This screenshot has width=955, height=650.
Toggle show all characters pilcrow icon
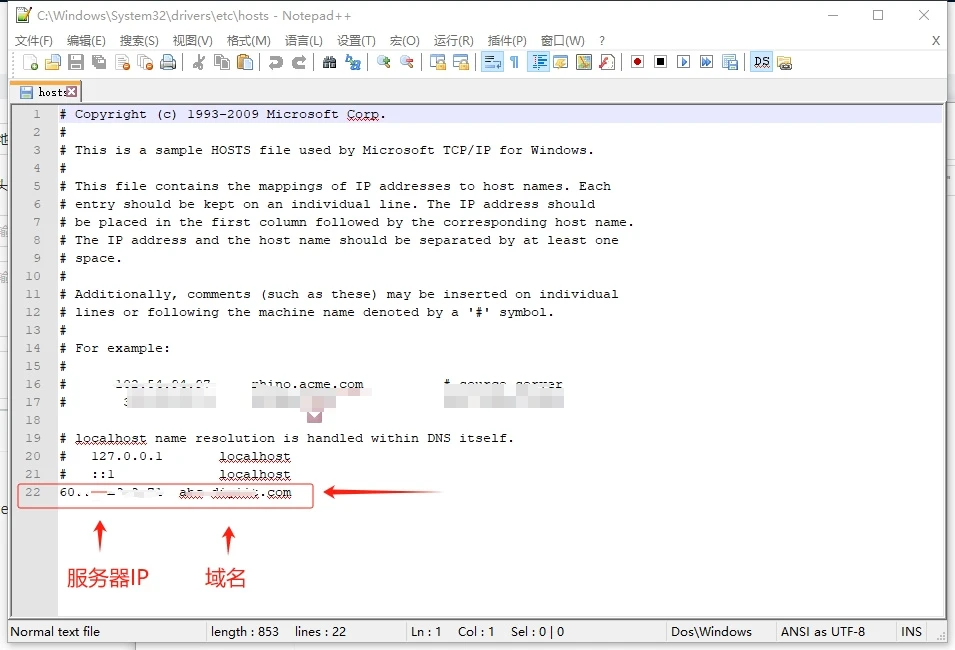tap(514, 62)
